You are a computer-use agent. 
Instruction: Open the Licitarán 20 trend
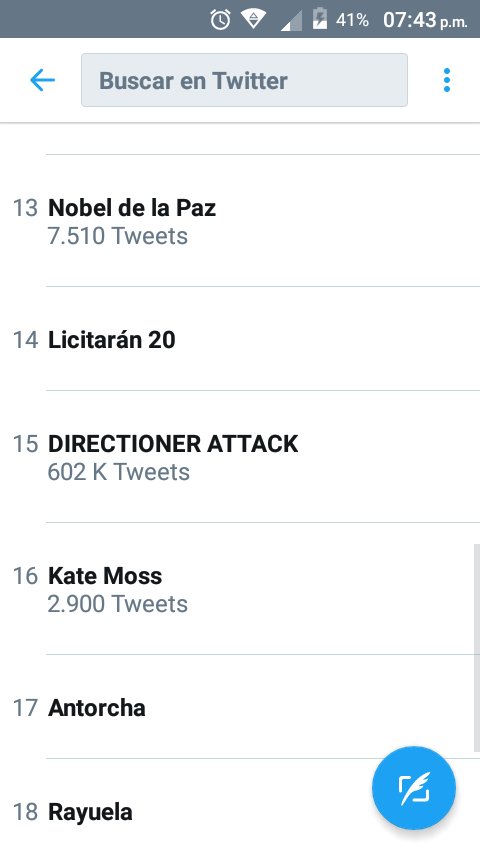pos(240,339)
